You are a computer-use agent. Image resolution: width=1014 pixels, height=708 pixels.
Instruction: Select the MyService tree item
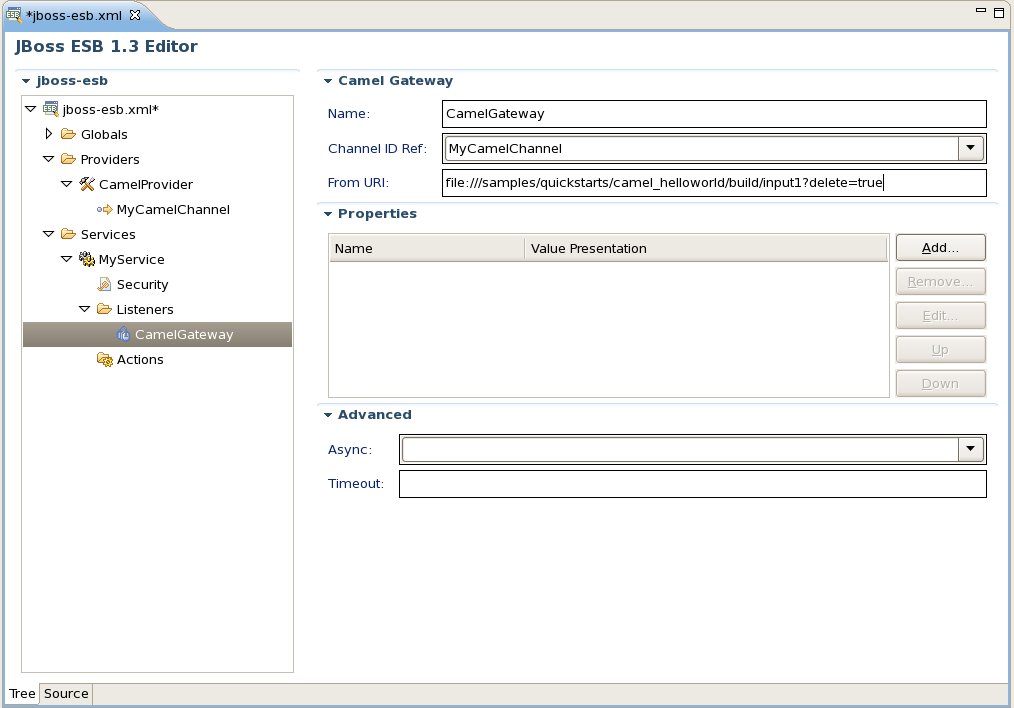tap(131, 259)
